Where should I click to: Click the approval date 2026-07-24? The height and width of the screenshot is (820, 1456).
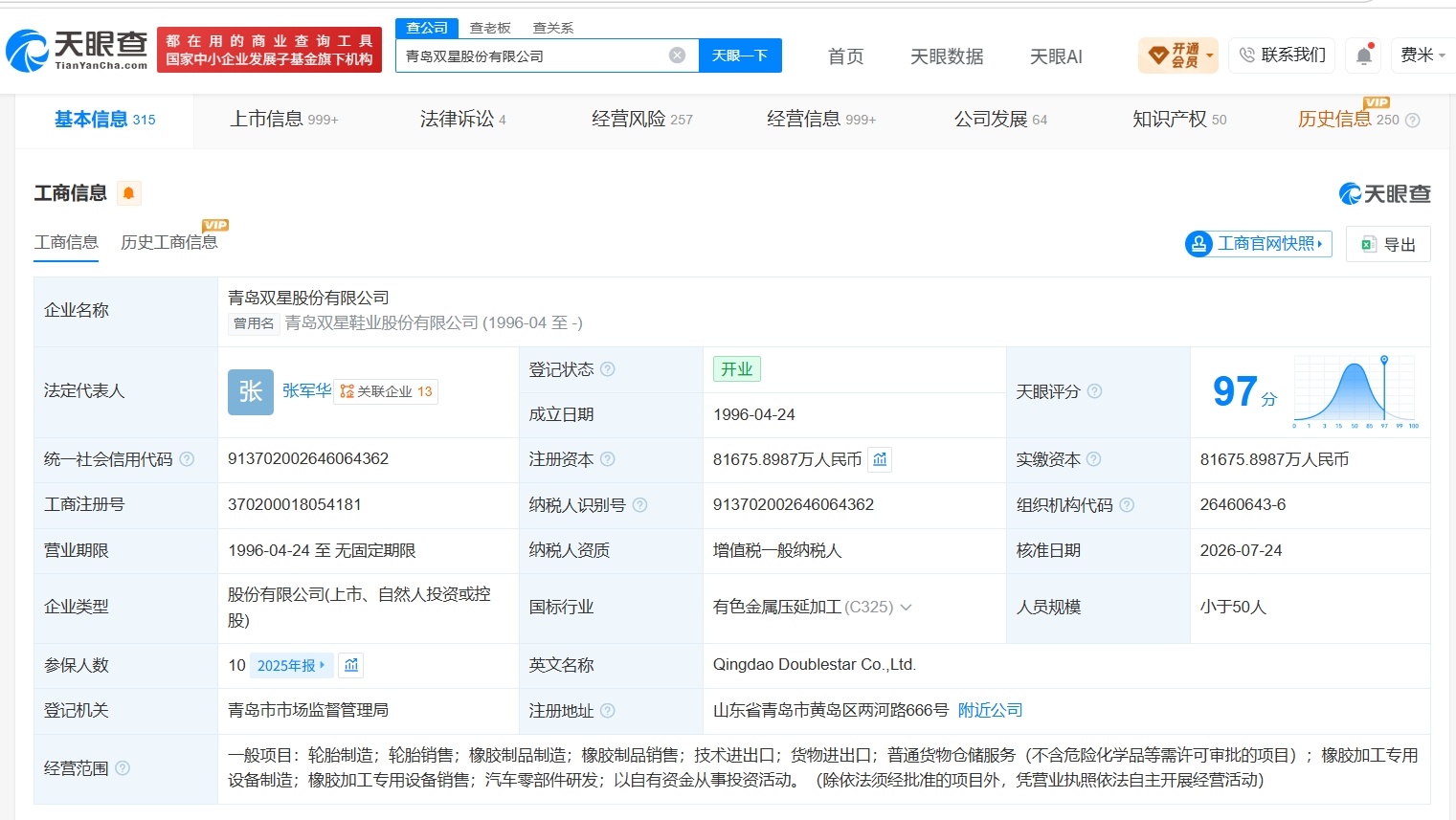point(1241,551)
